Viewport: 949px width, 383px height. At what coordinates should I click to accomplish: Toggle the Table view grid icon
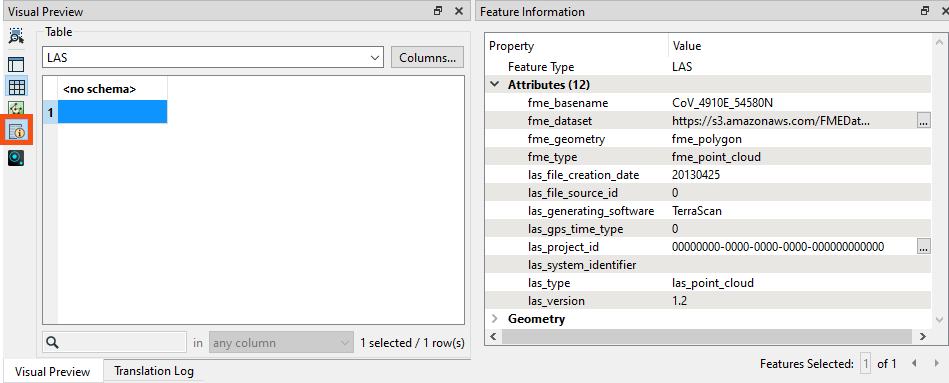[x=16, y=87]
